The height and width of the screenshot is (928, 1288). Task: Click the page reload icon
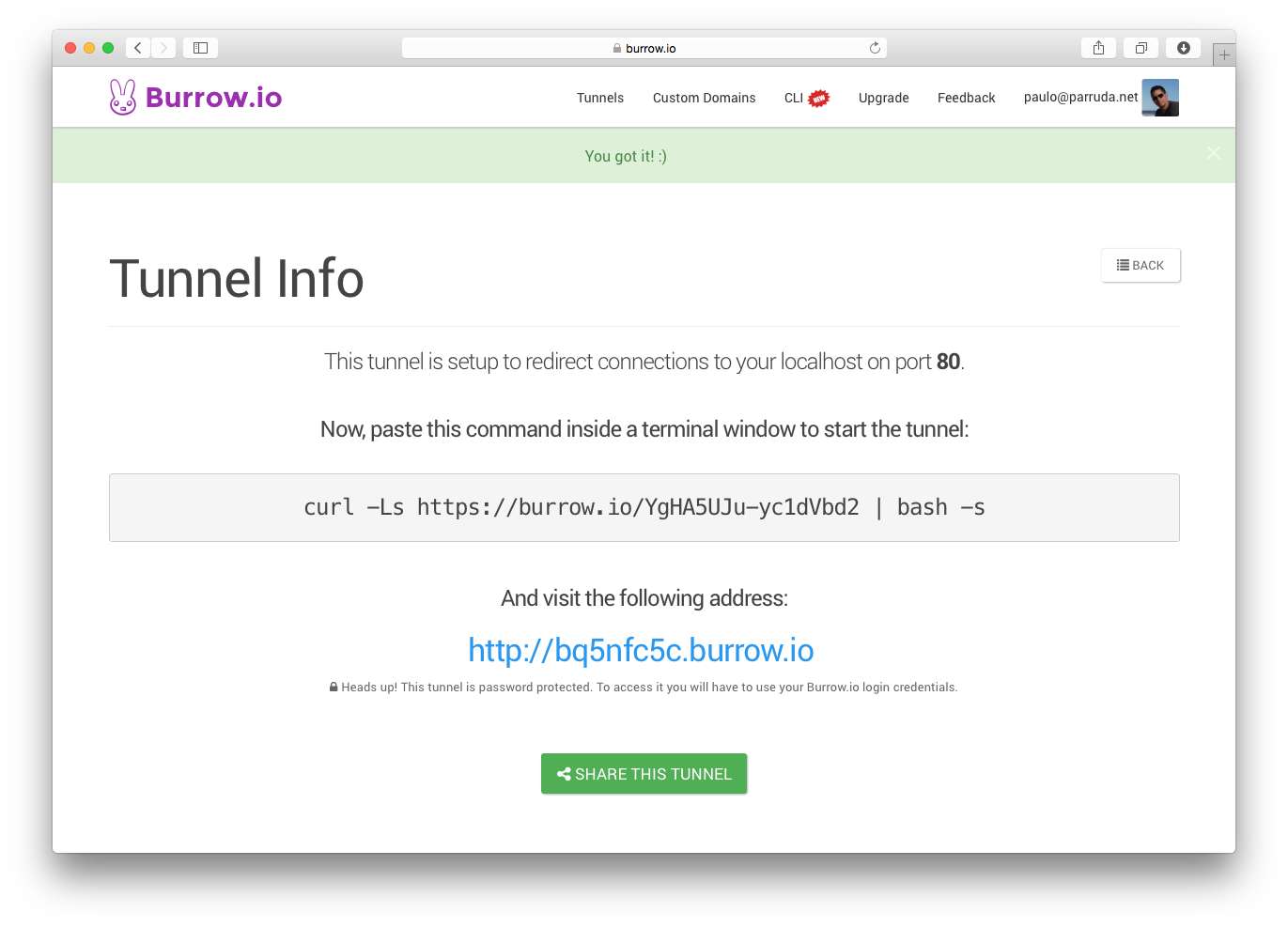875,48
